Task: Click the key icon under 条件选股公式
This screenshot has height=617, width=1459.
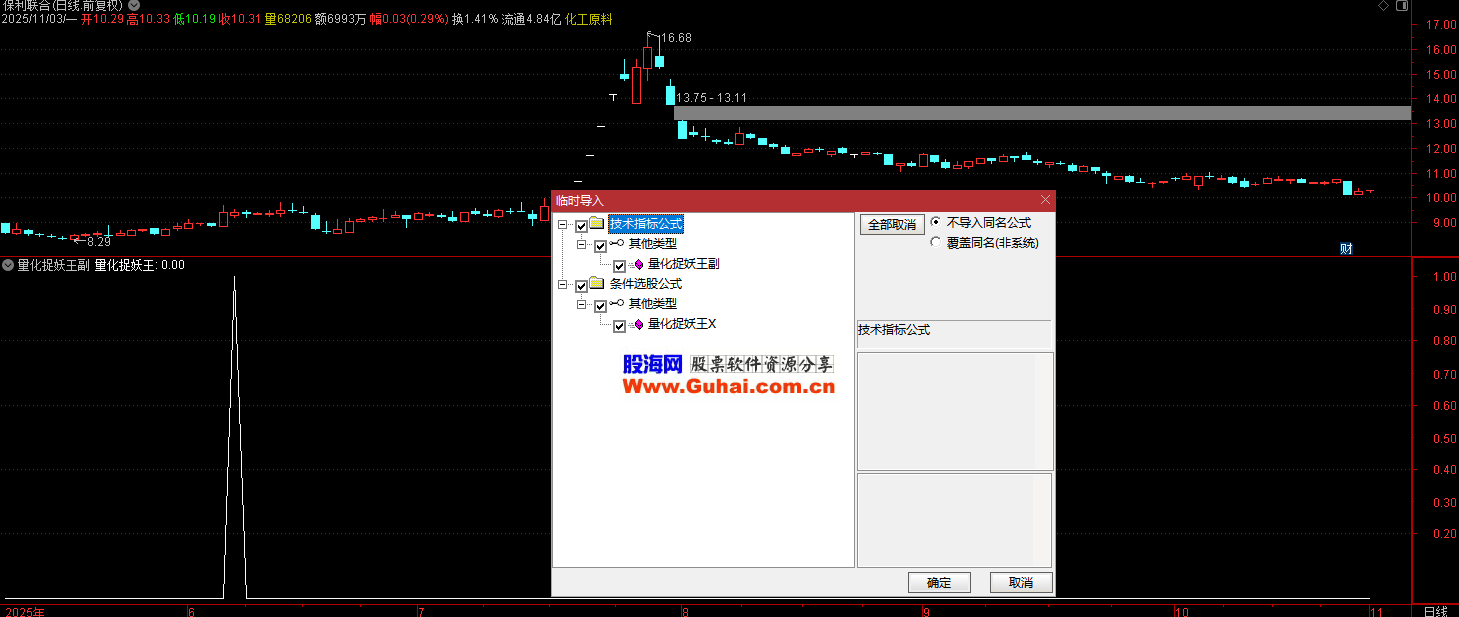Action: (617, 304)
